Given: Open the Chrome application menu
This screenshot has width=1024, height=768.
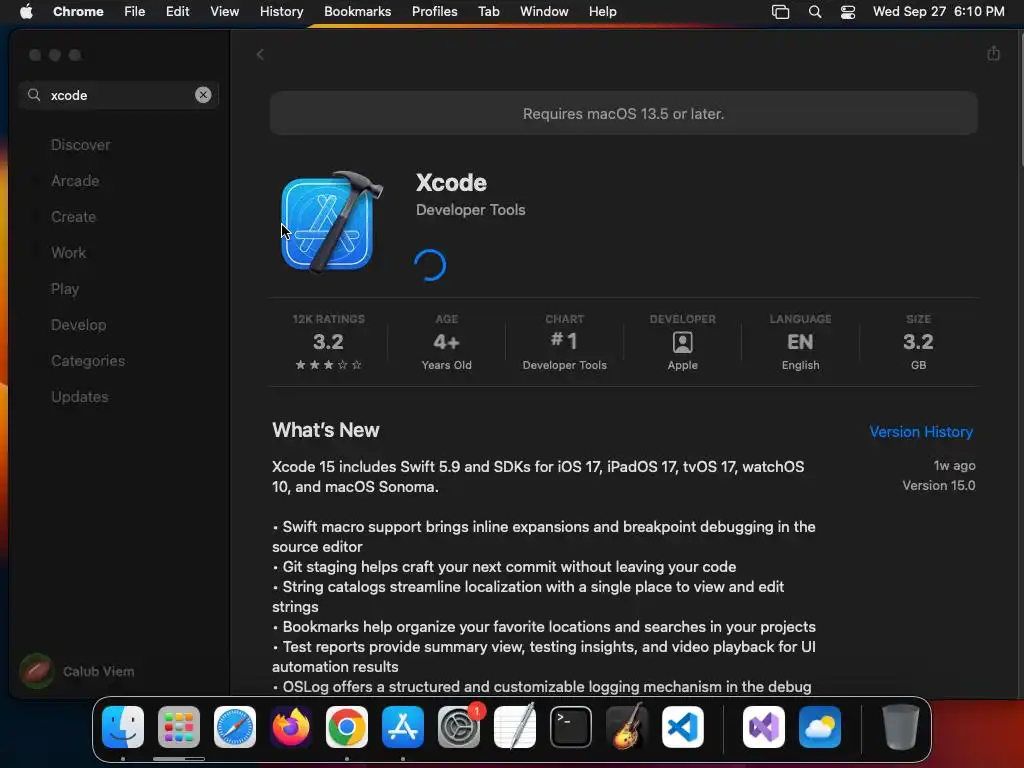Looking at the screenshot, I should tap(78, 12).
